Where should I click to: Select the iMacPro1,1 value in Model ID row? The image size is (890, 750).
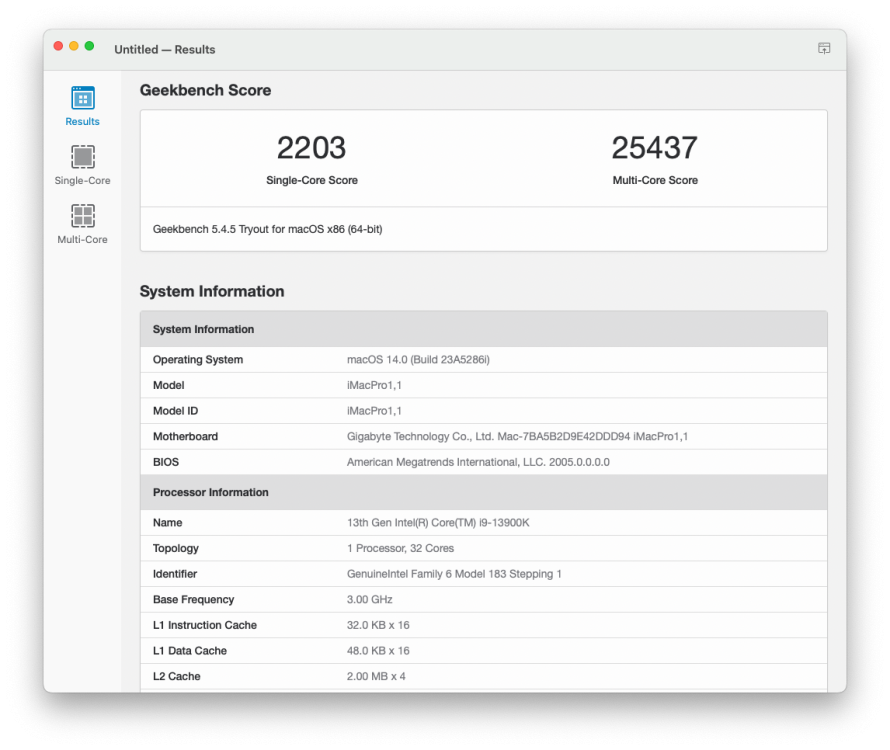[374, 410]
